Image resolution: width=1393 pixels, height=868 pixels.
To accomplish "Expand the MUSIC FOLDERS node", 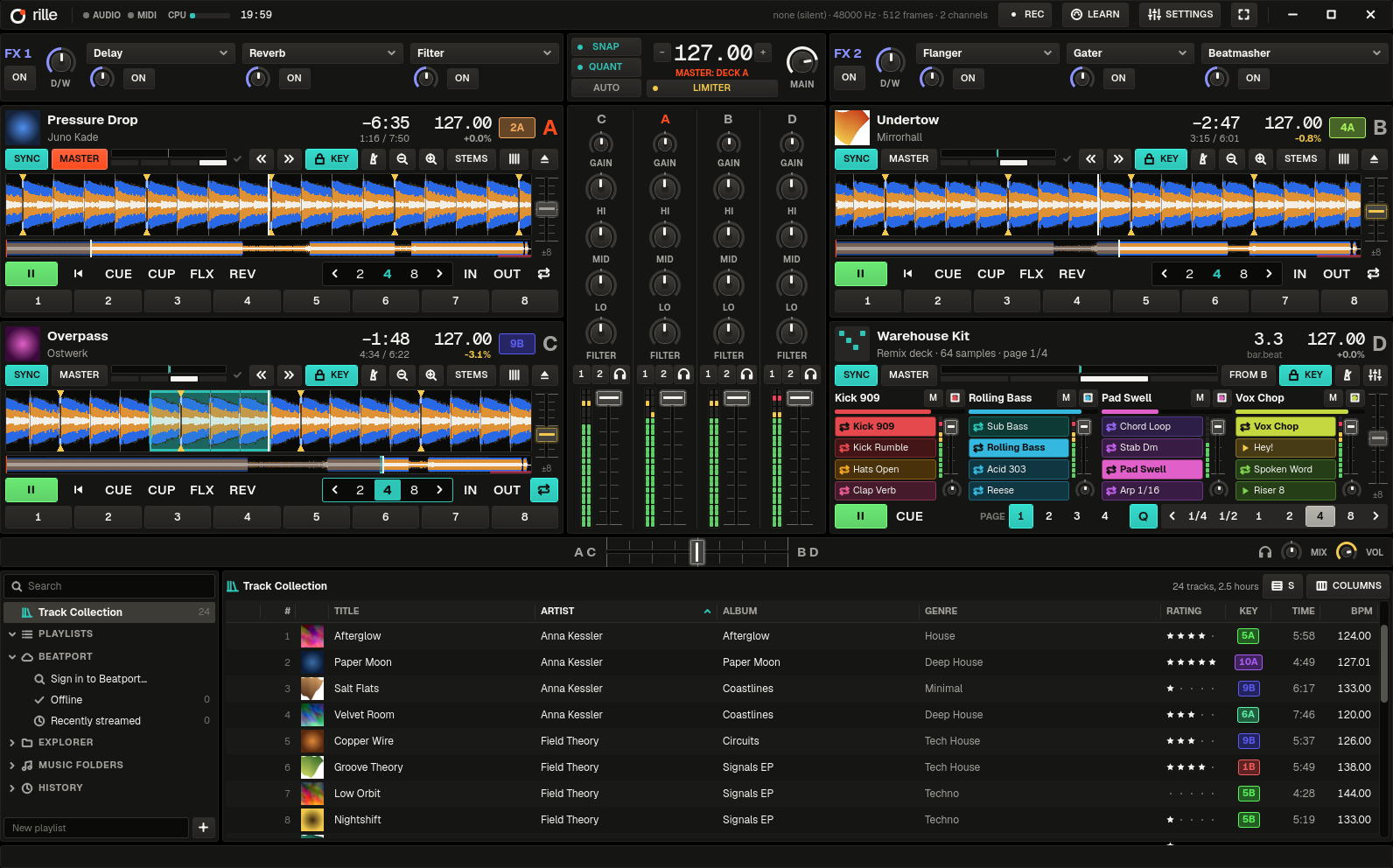I will [x=12, y=766].
